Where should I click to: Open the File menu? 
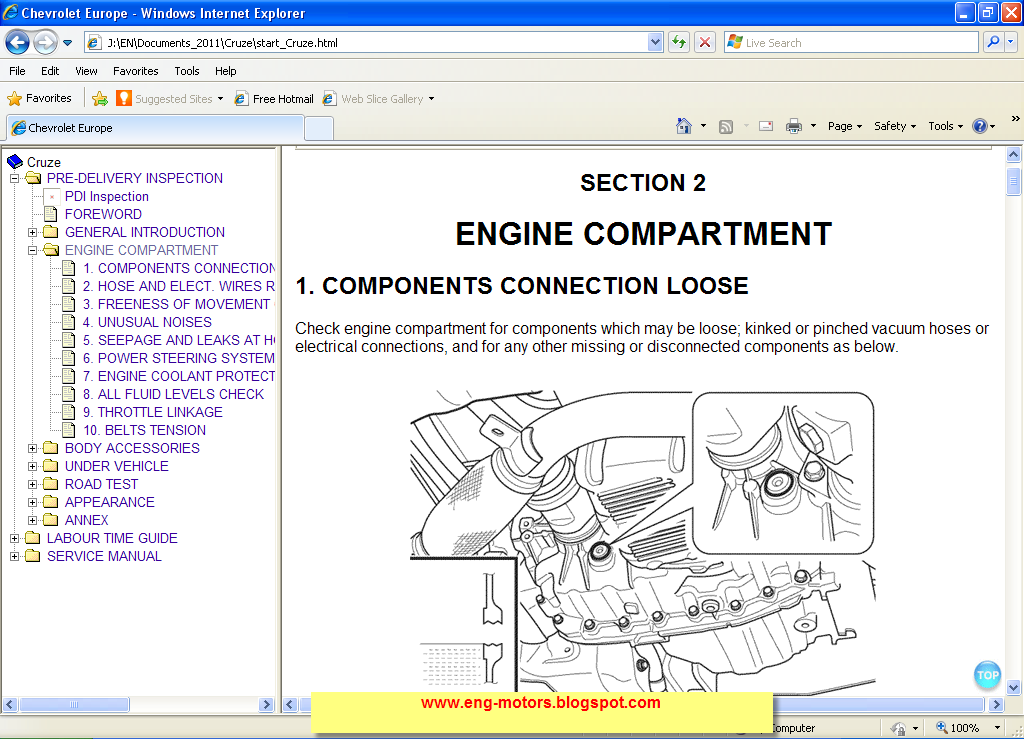(17, 71)
